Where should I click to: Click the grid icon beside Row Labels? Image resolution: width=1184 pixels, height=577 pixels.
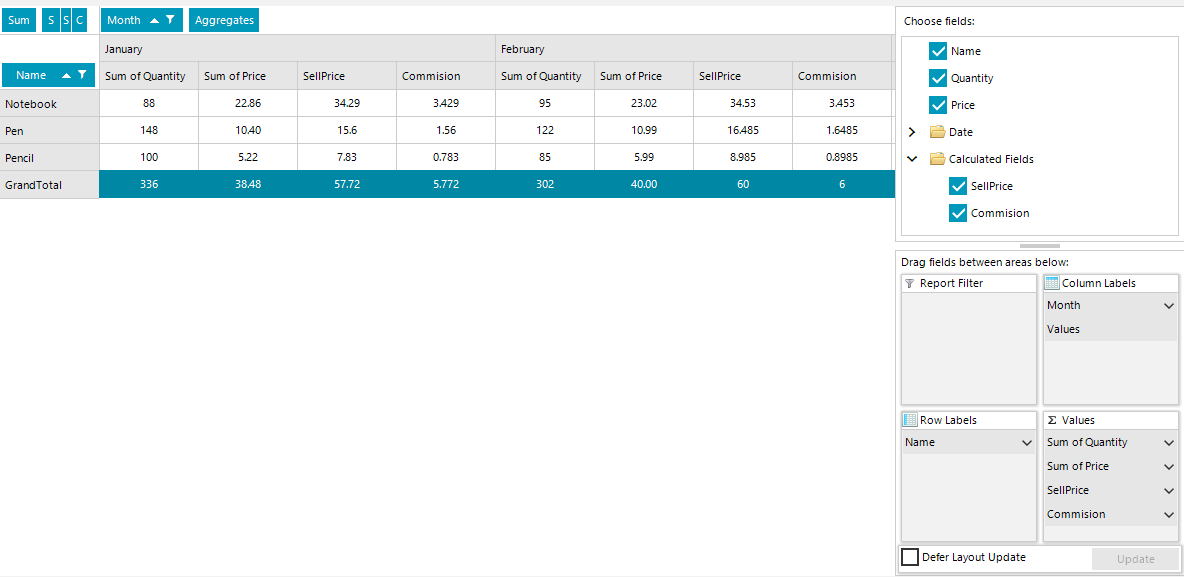[x=912, y=420]
